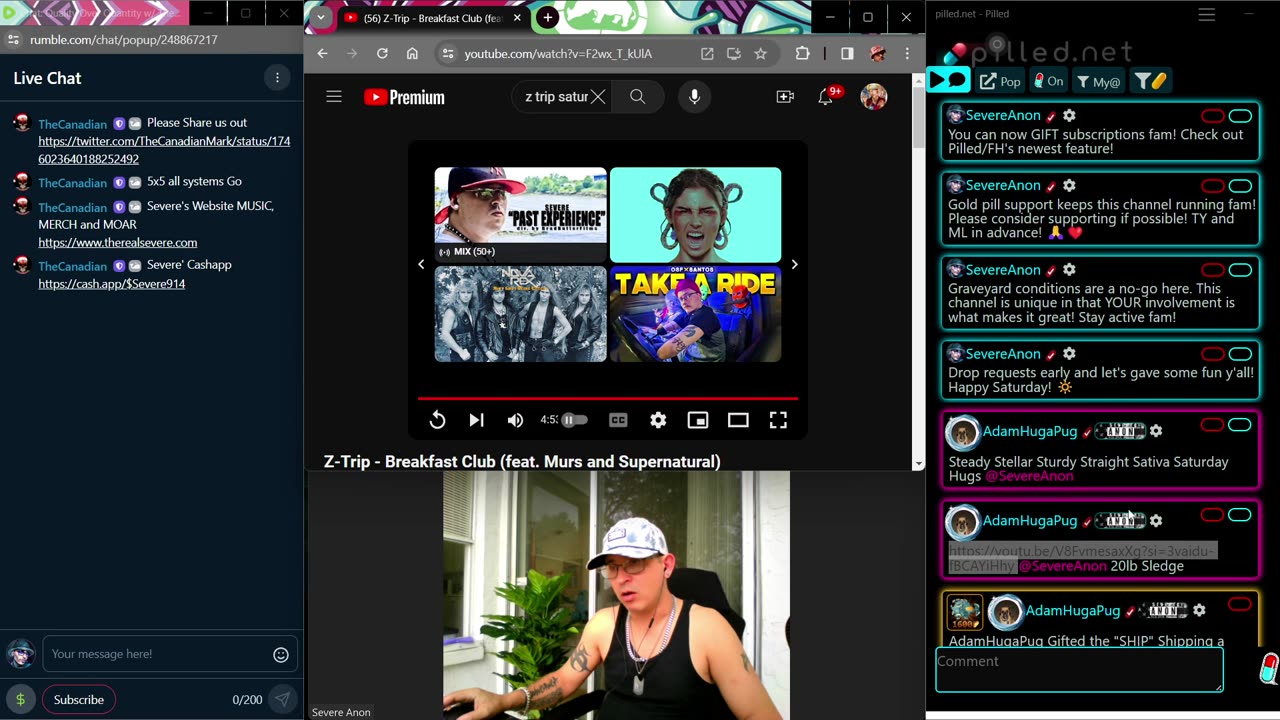This screenshot has width=1280, height=720.
Task: Enter full screen on the player
Action: [x=778, y=420]
